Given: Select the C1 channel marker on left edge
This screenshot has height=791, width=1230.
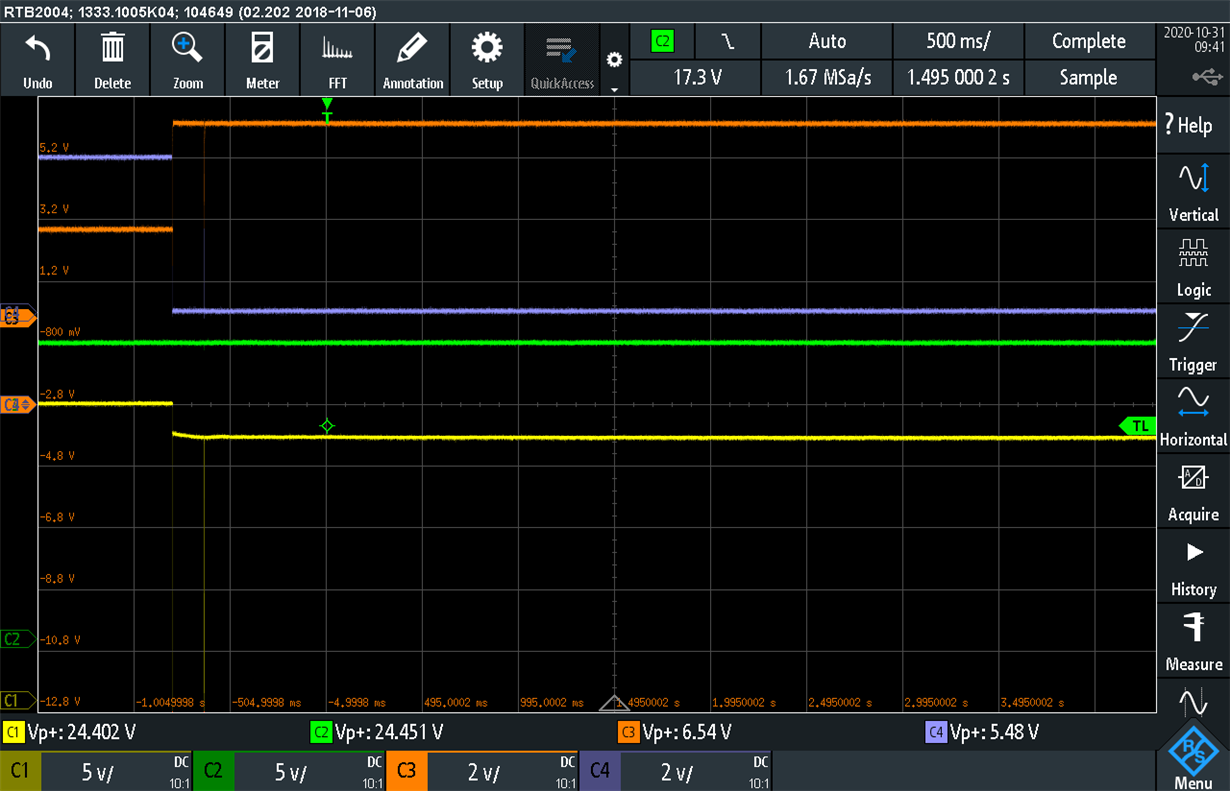Looking at the screenshot, I should click(x=16, y=700).
